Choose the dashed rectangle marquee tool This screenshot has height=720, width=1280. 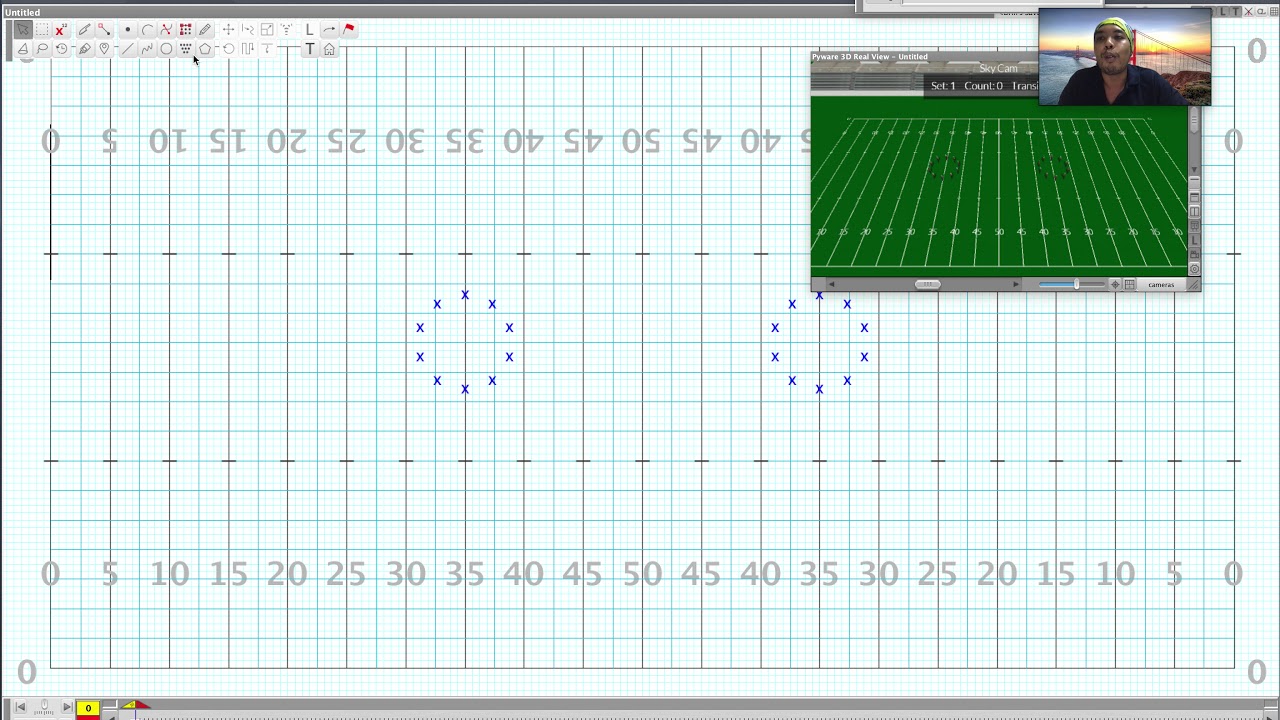pos(42,29)
